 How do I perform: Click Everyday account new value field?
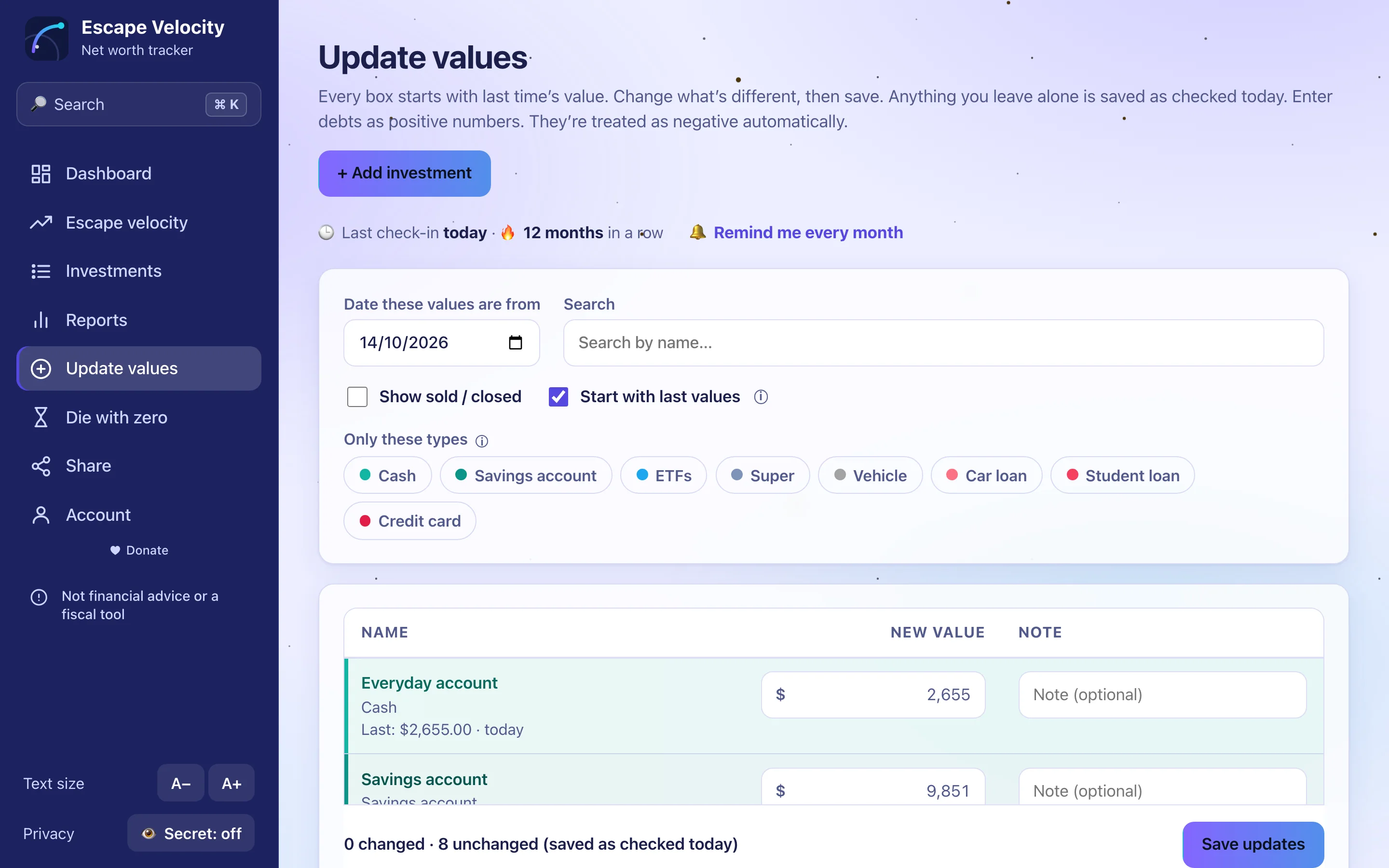coord(873,694)
